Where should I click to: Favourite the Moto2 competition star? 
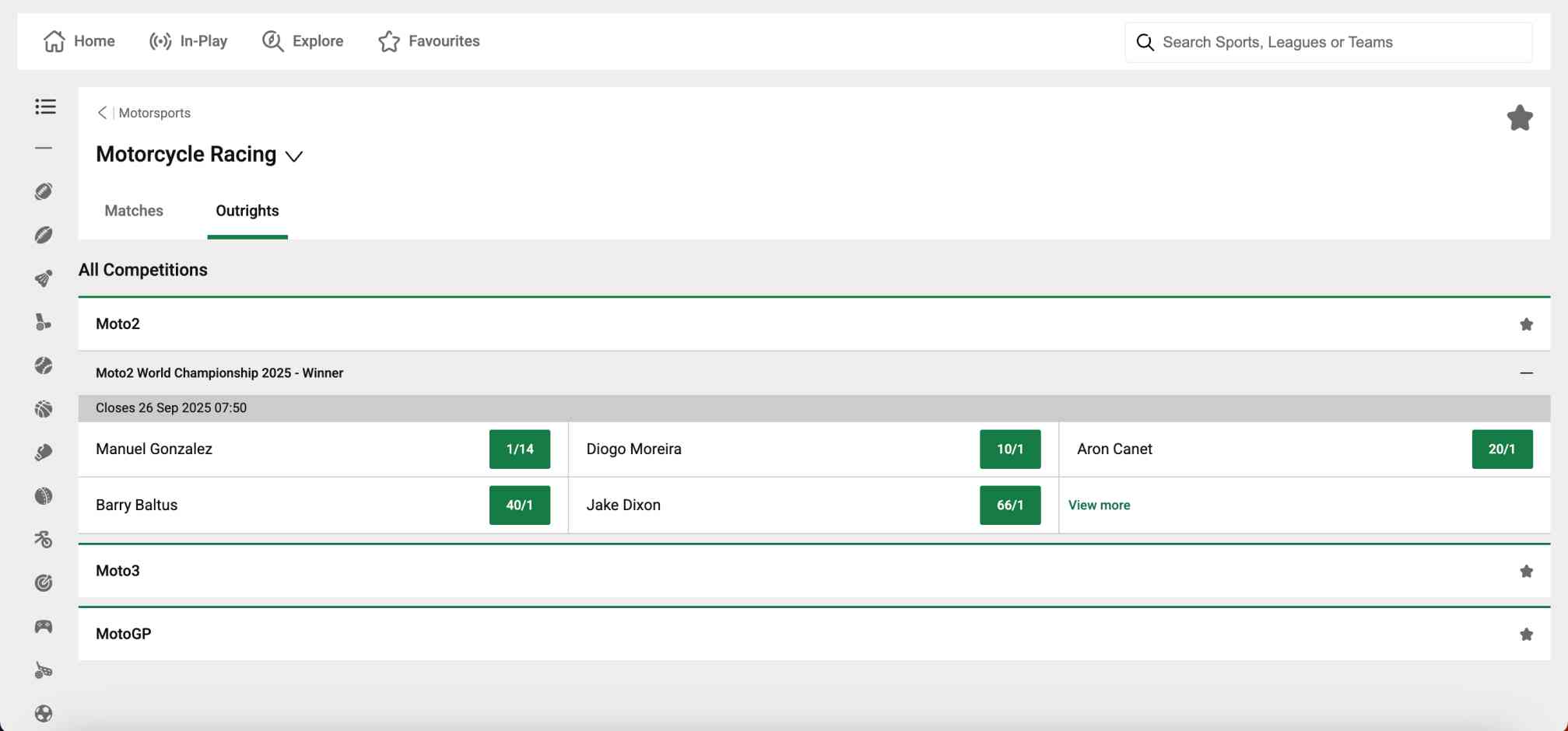(x=1527, y=324)
